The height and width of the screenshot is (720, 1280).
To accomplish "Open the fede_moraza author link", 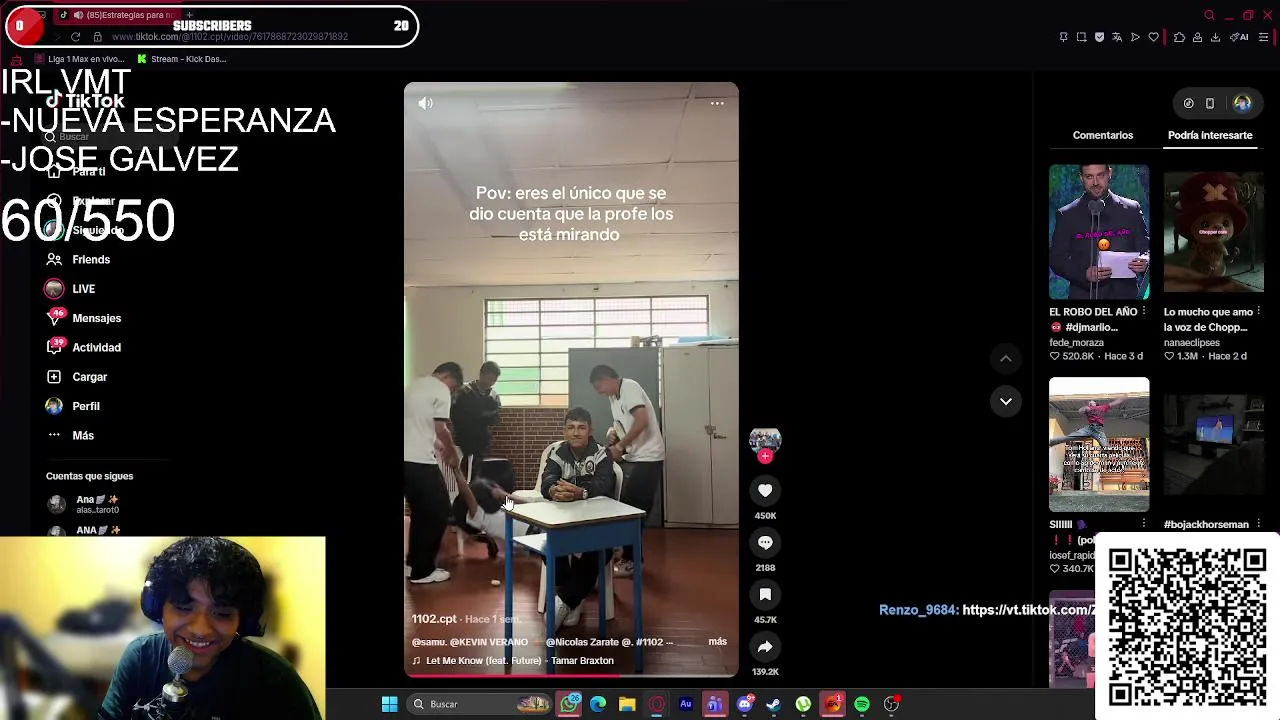I will pyautogui.click(x=1076, y=343).
